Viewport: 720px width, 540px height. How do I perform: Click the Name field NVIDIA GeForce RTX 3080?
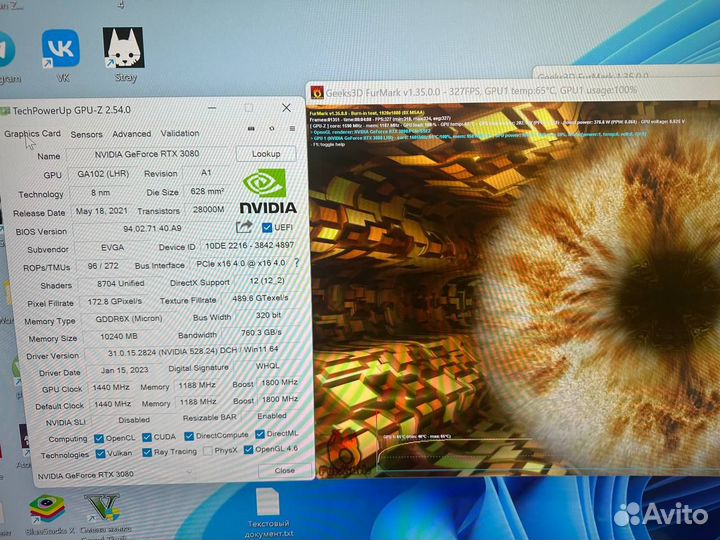[x=147, y=154]
